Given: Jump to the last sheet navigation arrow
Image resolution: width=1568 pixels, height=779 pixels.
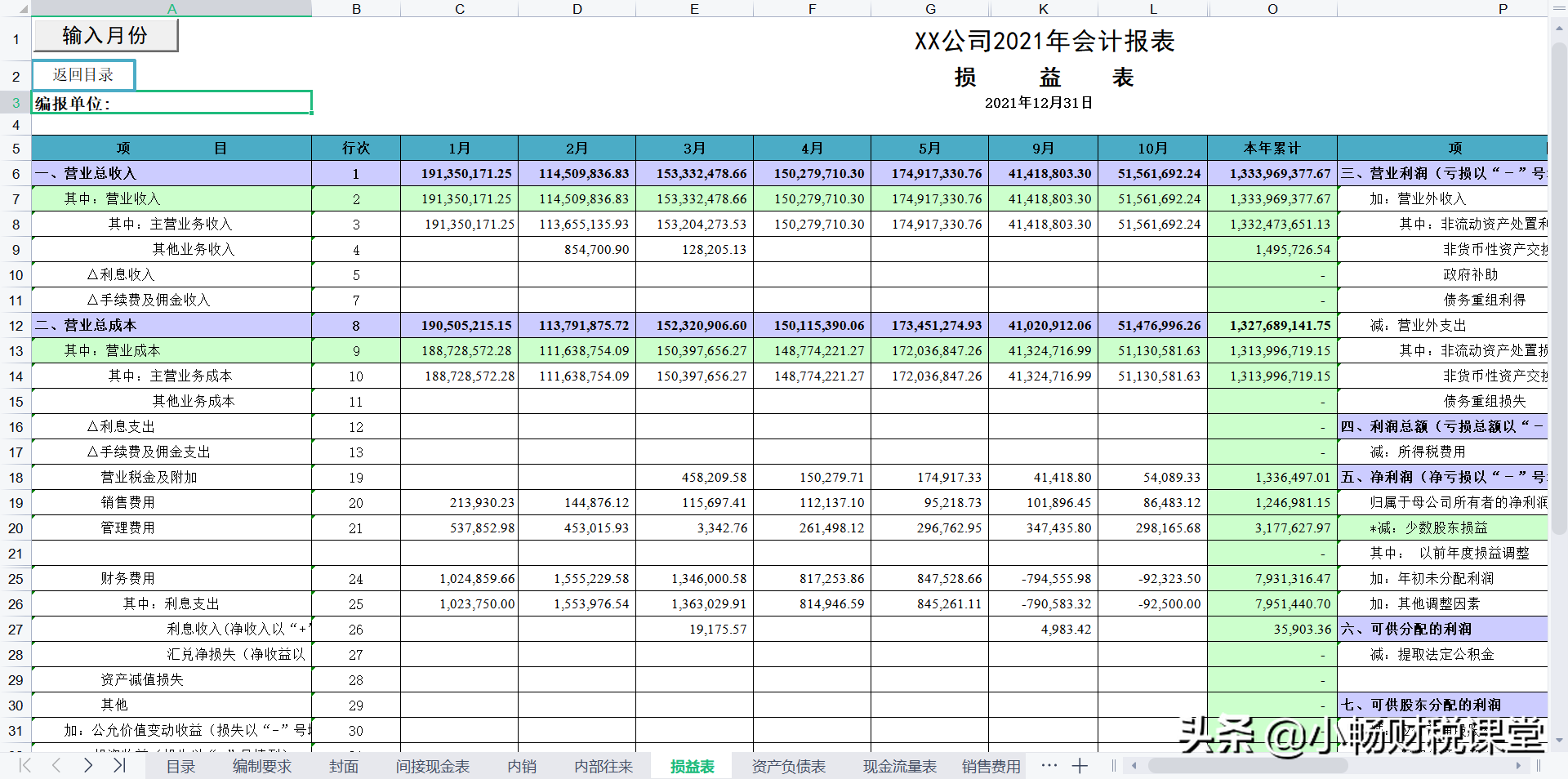Looking at the screenshot, I should (x=119, y=766).
